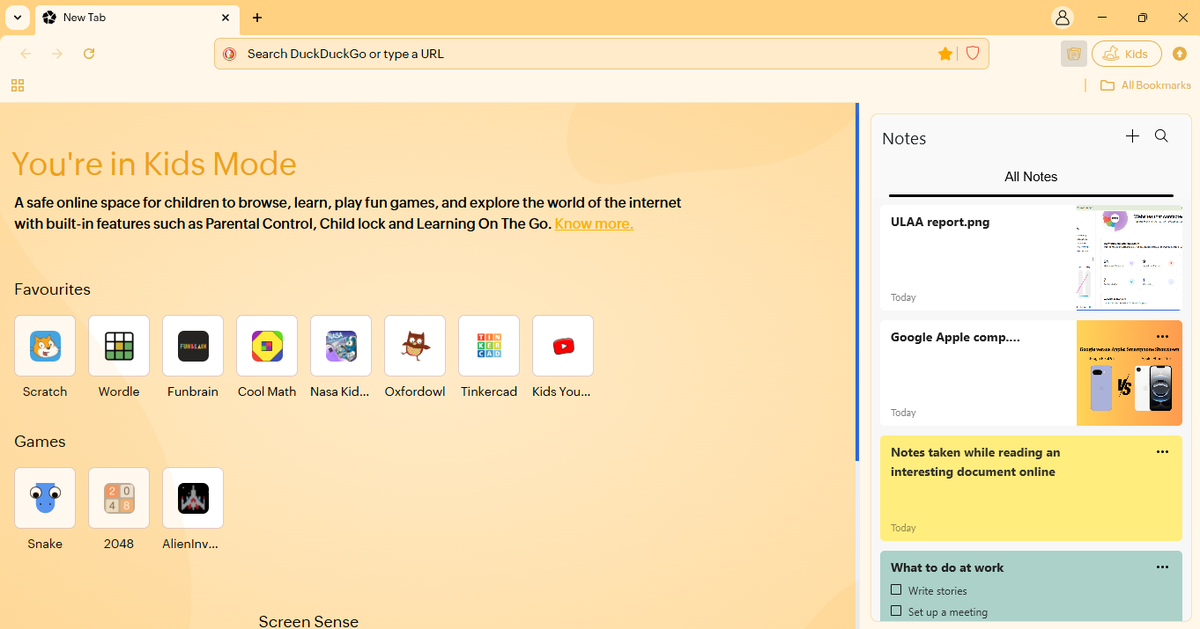1200x629 pixels.
Task: Click the Kids mode button
Action: coord(1126,54)
